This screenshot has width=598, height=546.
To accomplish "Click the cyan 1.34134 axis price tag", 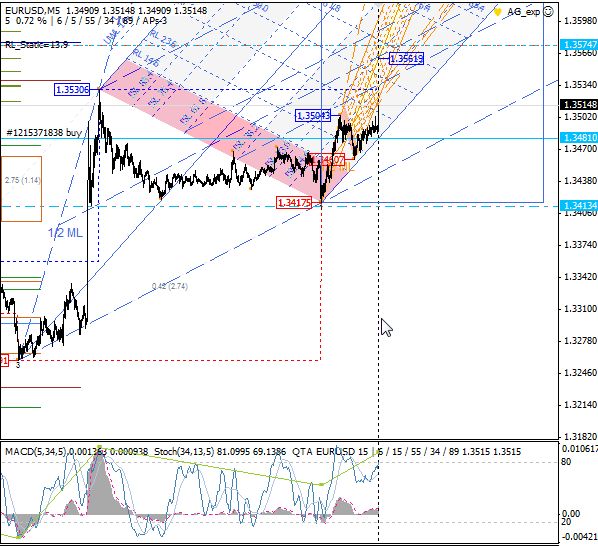I will 579,206.
